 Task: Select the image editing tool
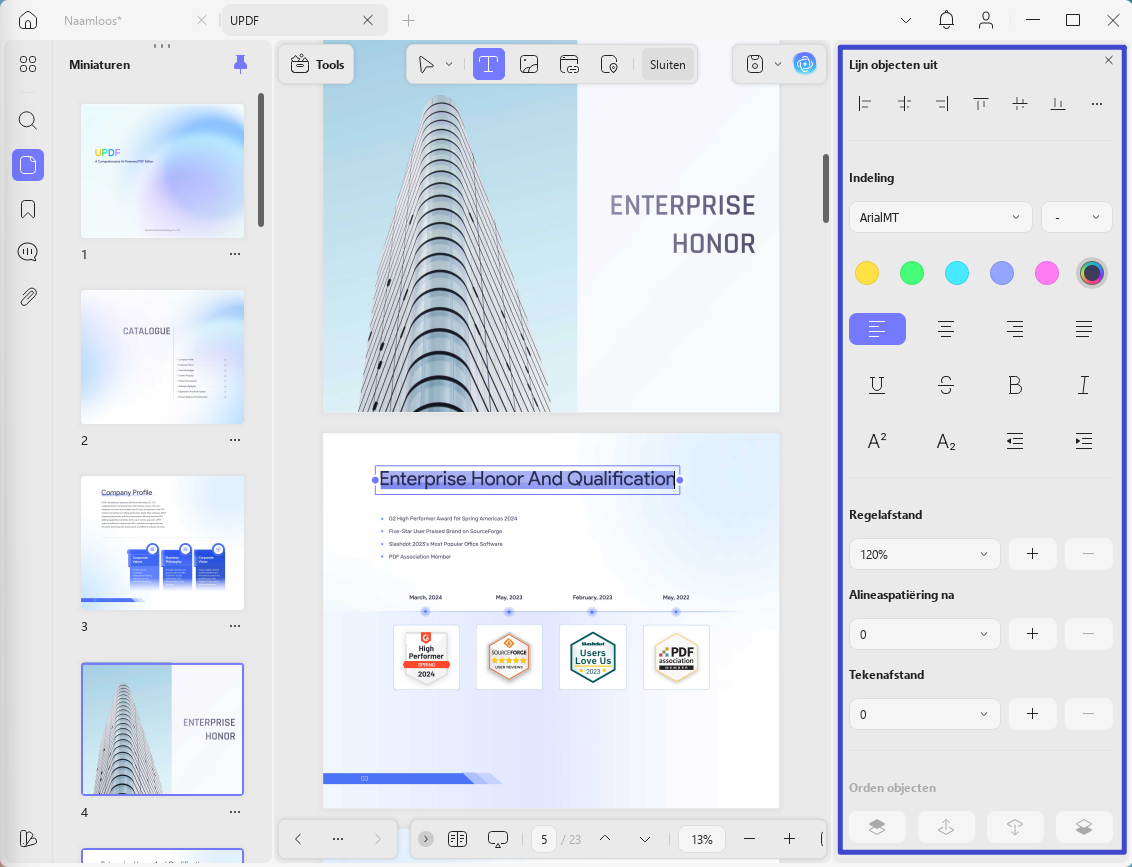[529, 64]
